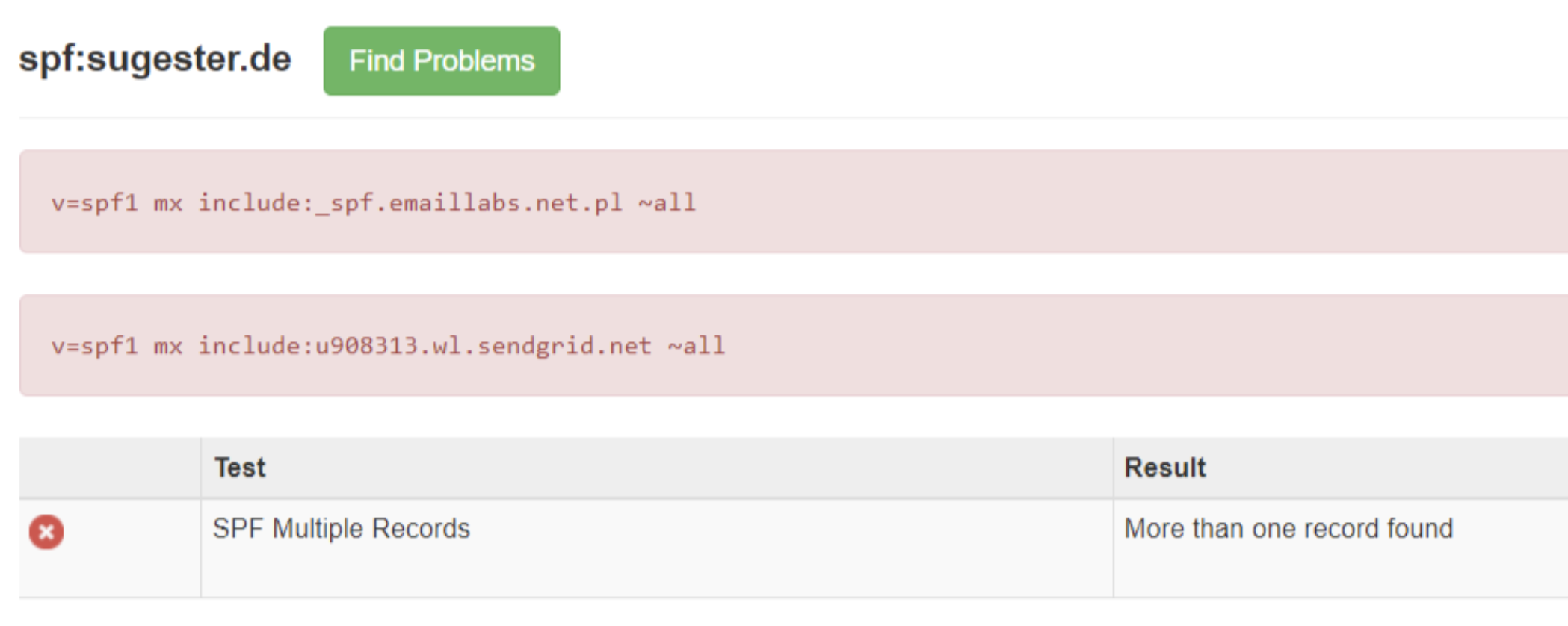This screenshot has height=626, width=1568.
Task: Click '~all' in the emaillabs SPF record
Action: point(667,203)
